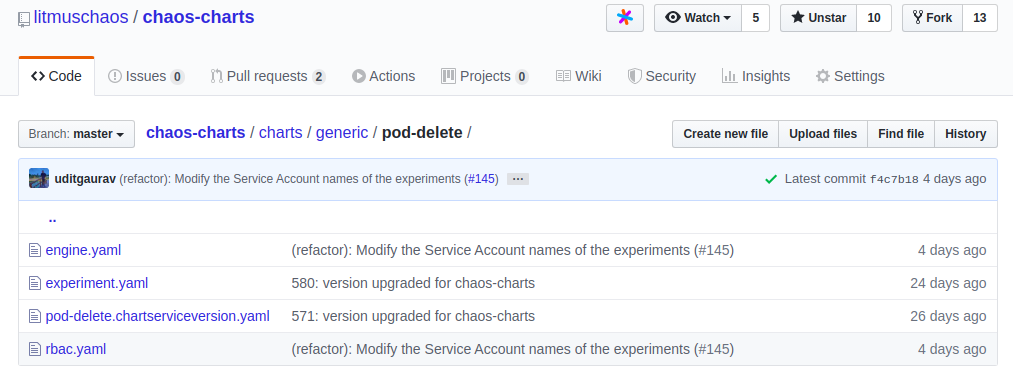Open the Watch dropdown button
Screen dimensions: 1013x372
(x=698, y=18)
